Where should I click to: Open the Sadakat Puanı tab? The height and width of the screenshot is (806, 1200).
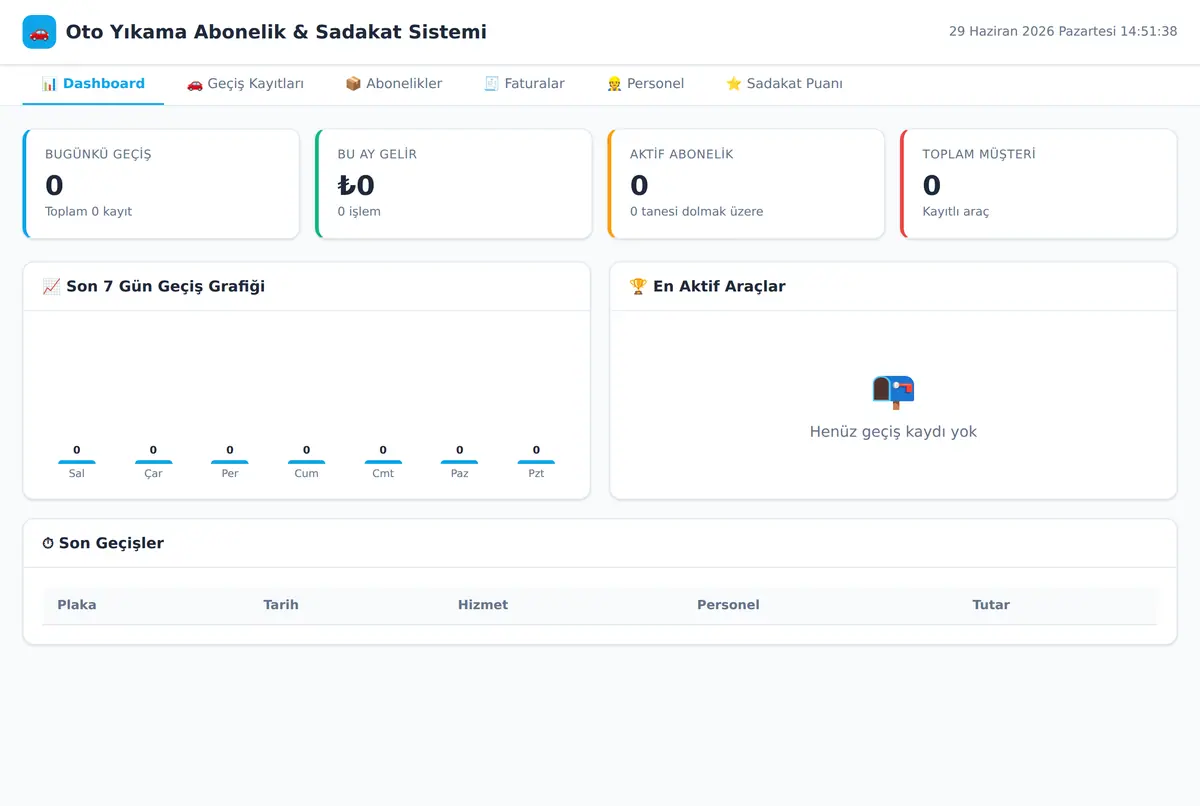[784, 84]
